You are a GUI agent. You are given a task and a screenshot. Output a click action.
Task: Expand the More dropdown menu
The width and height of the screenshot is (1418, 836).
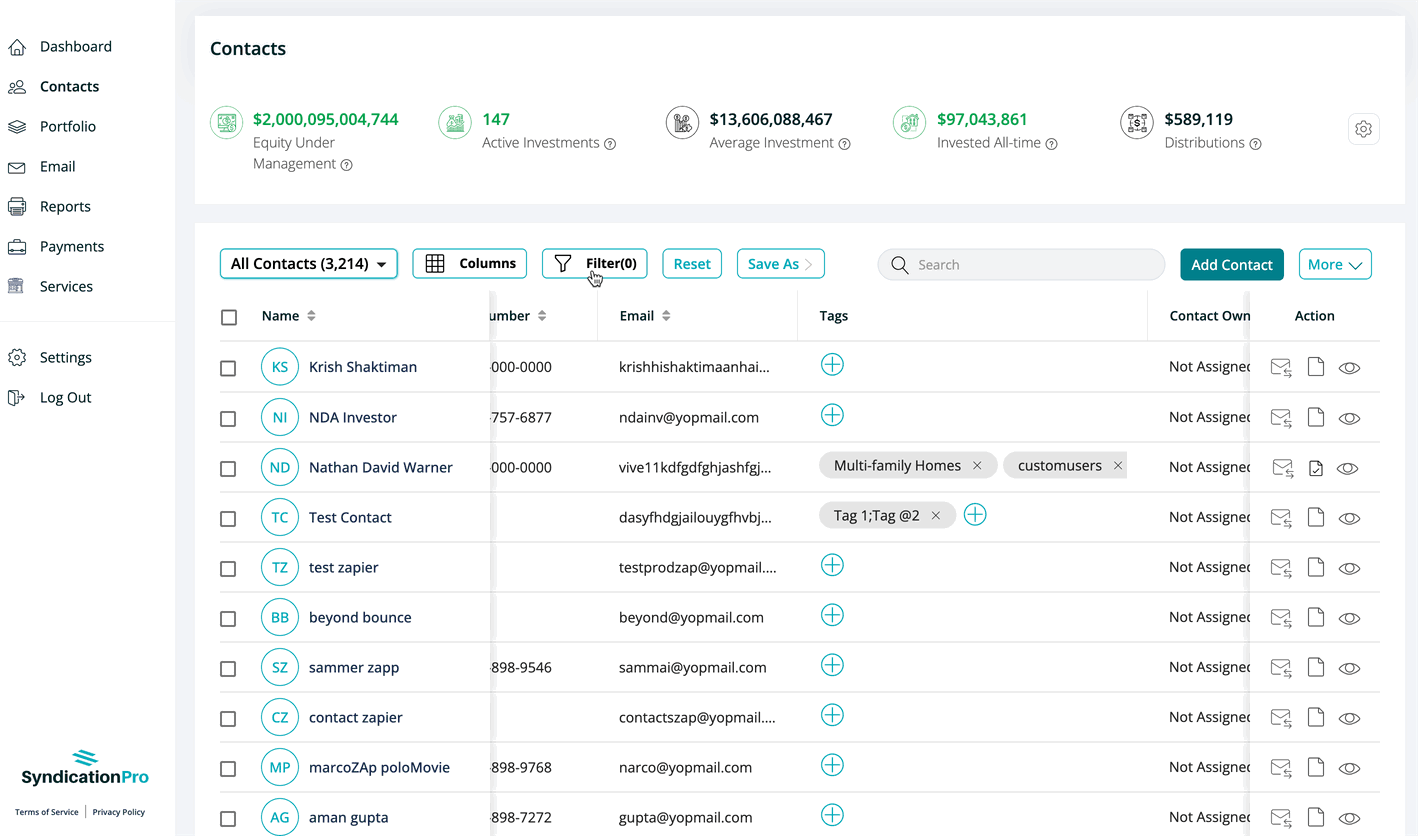1335,264
